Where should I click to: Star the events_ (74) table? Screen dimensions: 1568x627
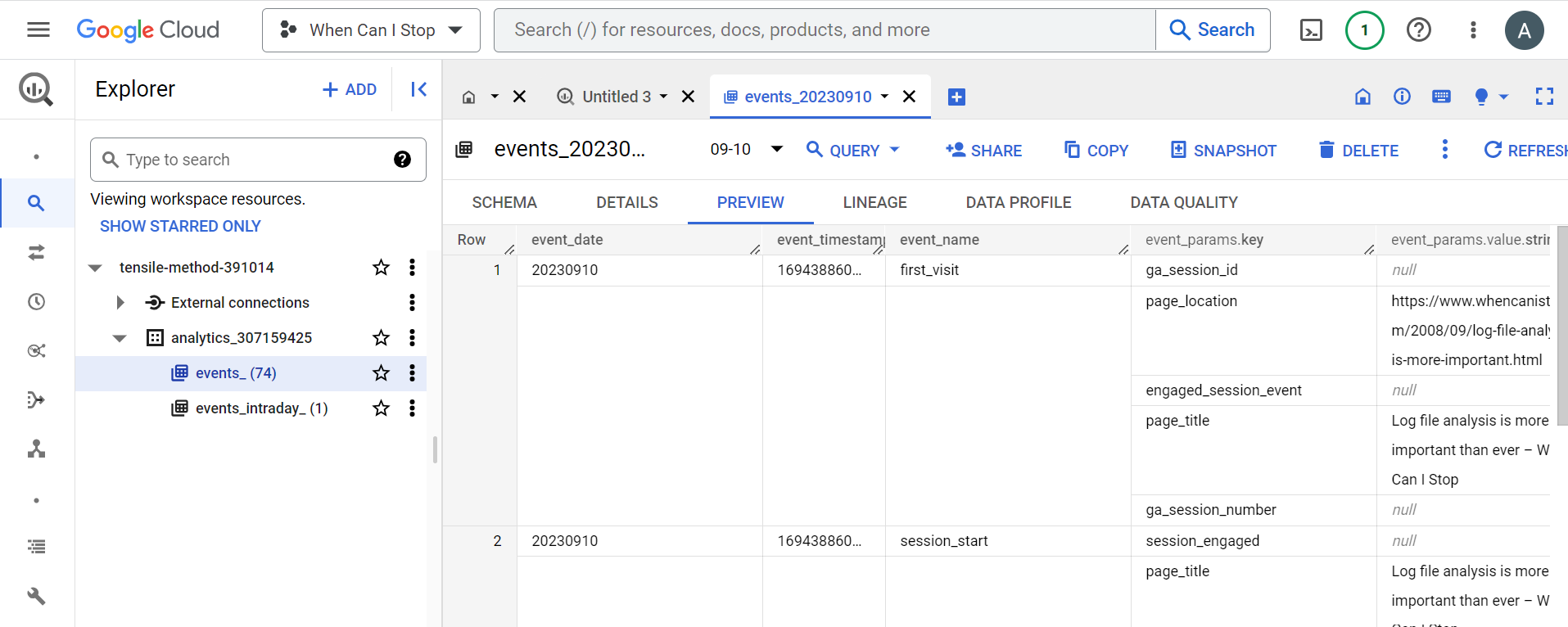tap(381, 373)
